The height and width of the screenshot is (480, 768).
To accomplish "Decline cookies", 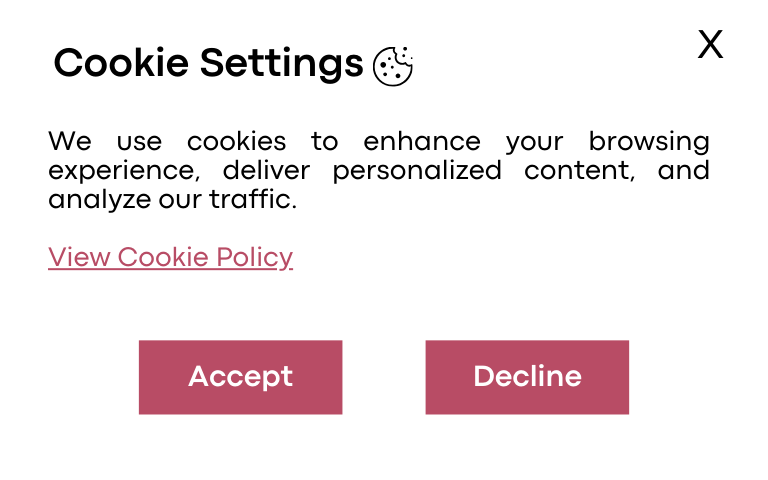I will click(527, 377).
